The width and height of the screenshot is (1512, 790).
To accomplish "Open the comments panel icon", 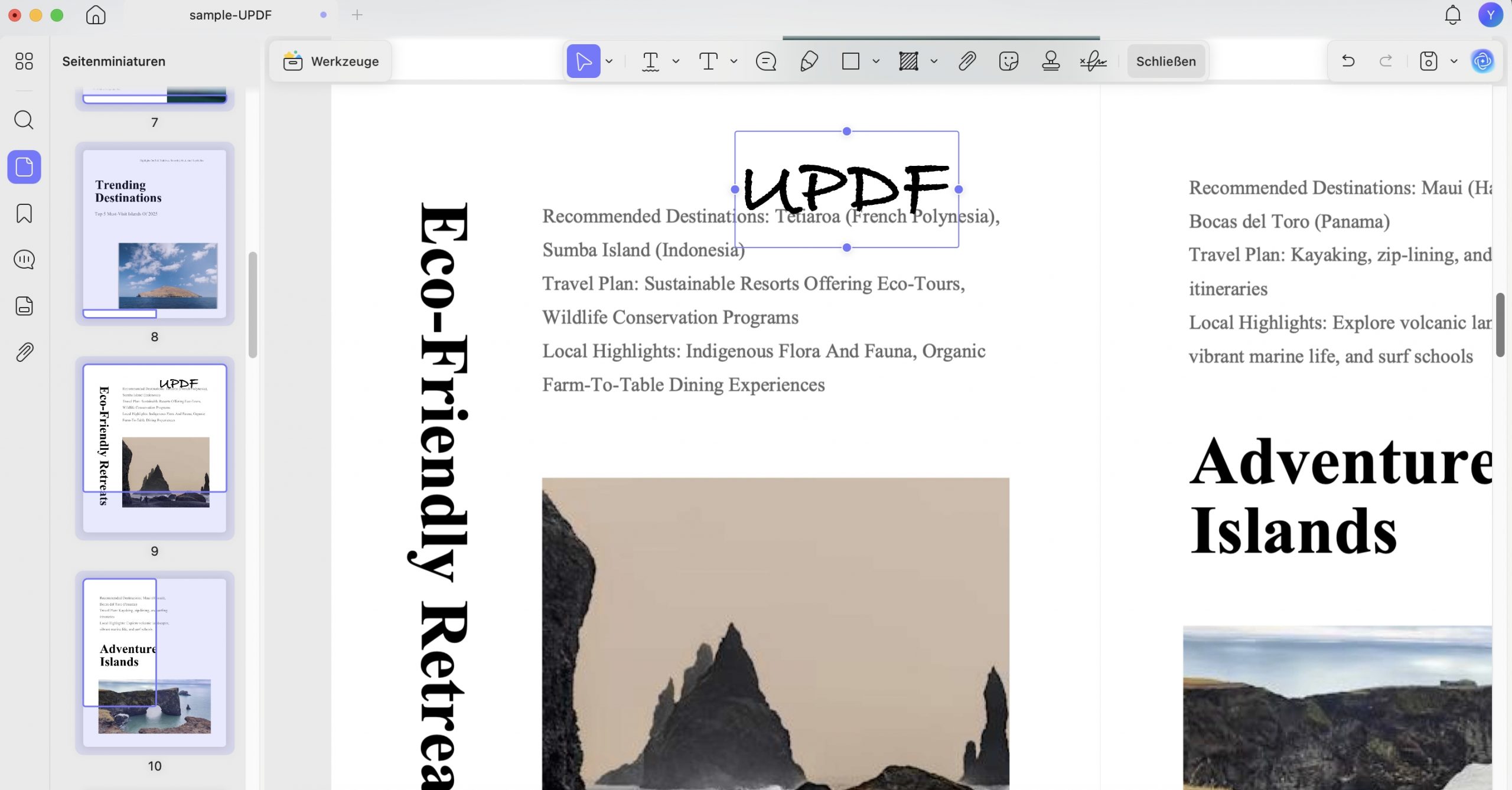I will coord(24,259).
